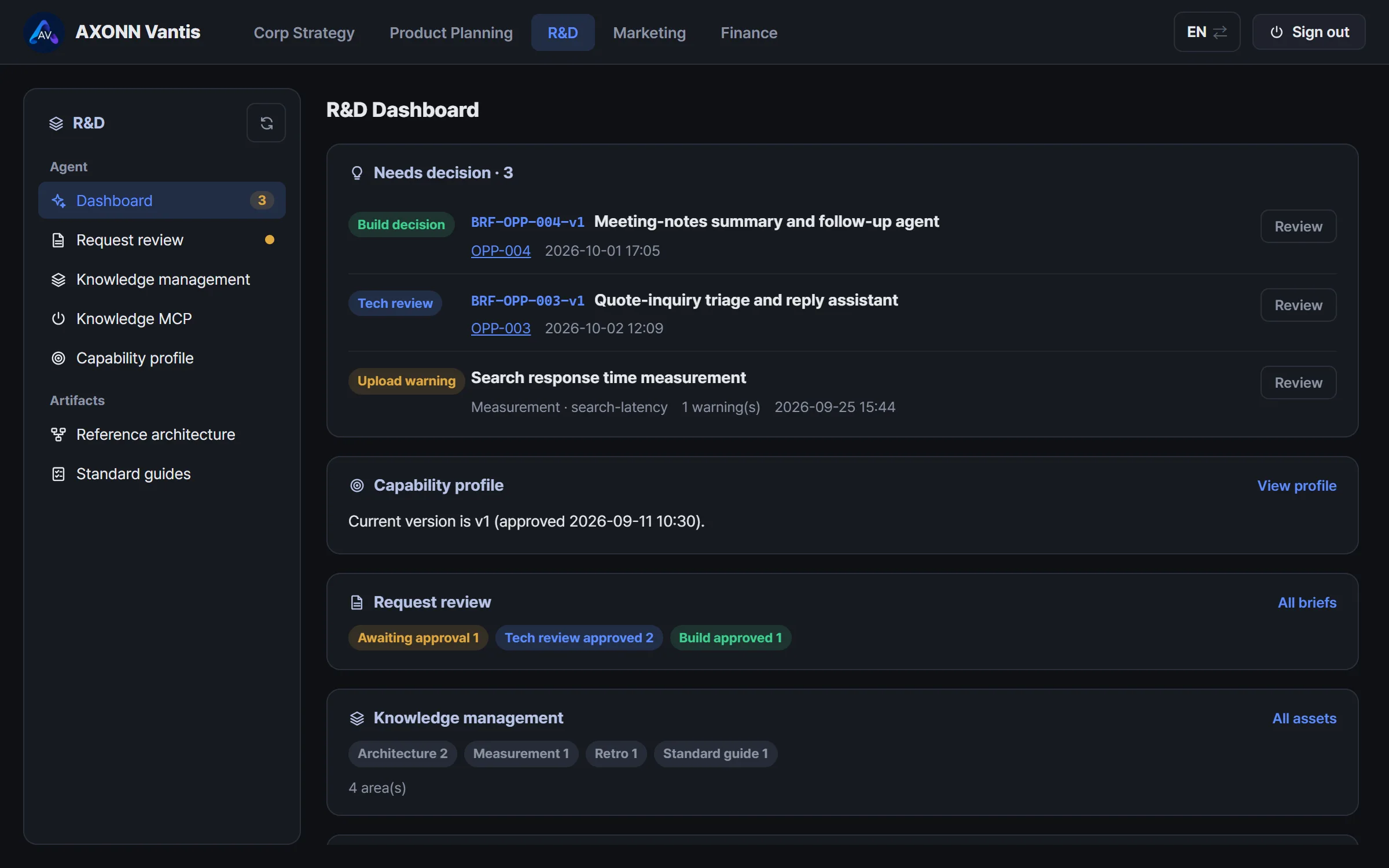Click the Reference architecture diagram icon

(x=58, y=435)
